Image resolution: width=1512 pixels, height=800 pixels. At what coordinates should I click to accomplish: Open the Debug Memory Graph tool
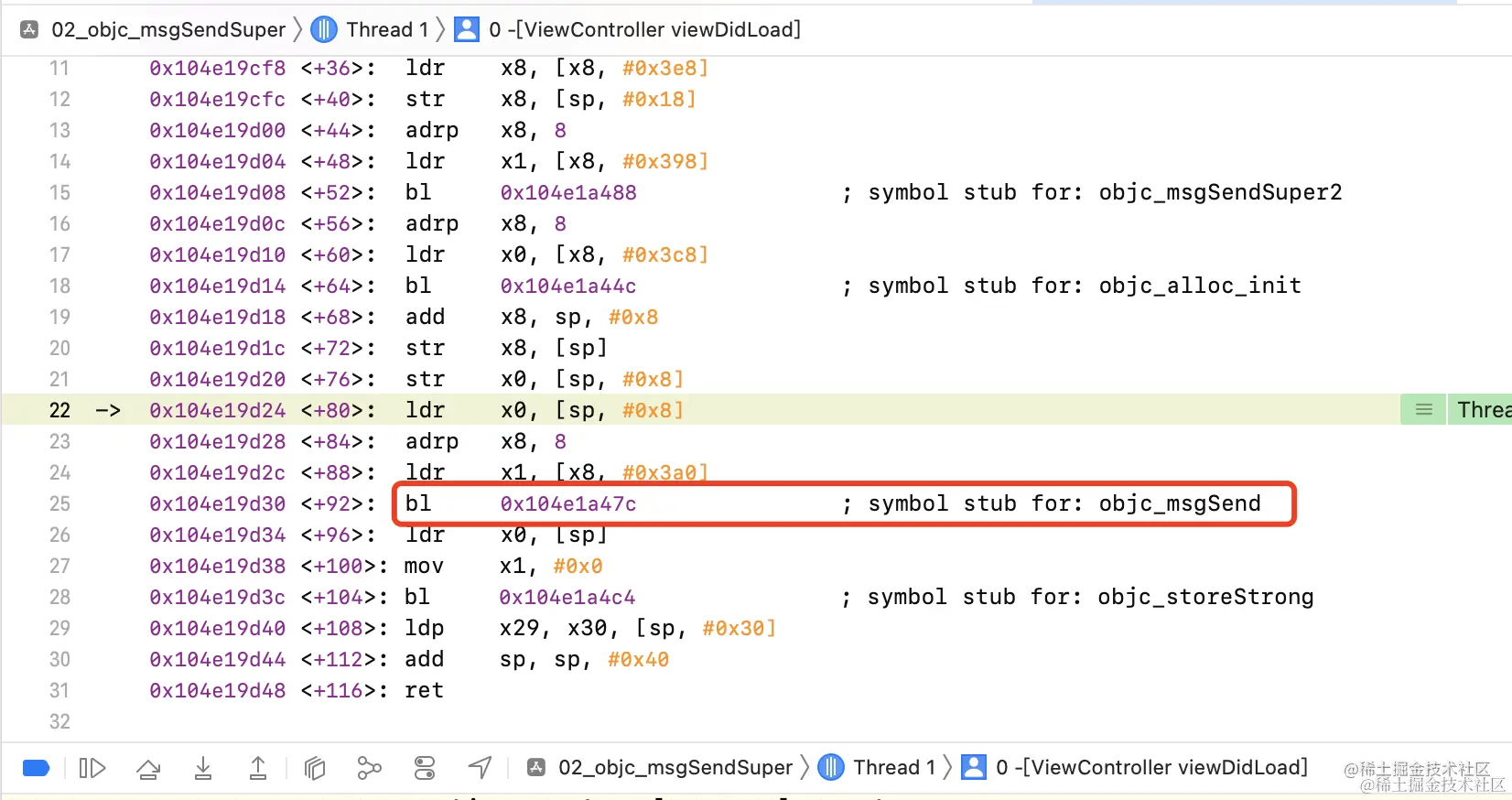pos(369,768)
